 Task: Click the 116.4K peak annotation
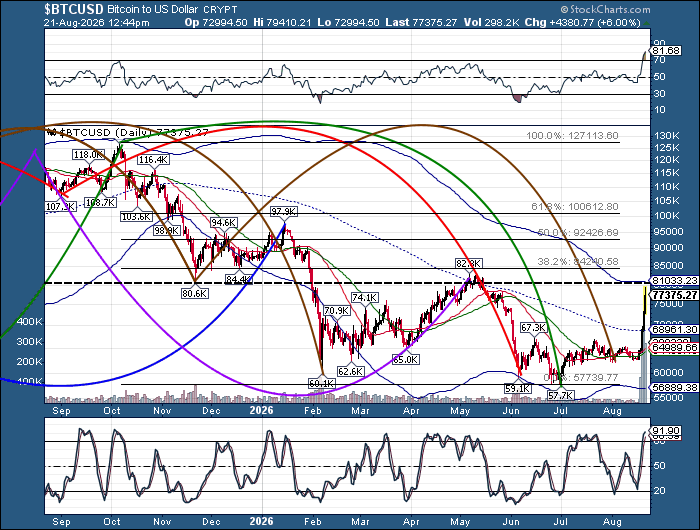(154, 159)
